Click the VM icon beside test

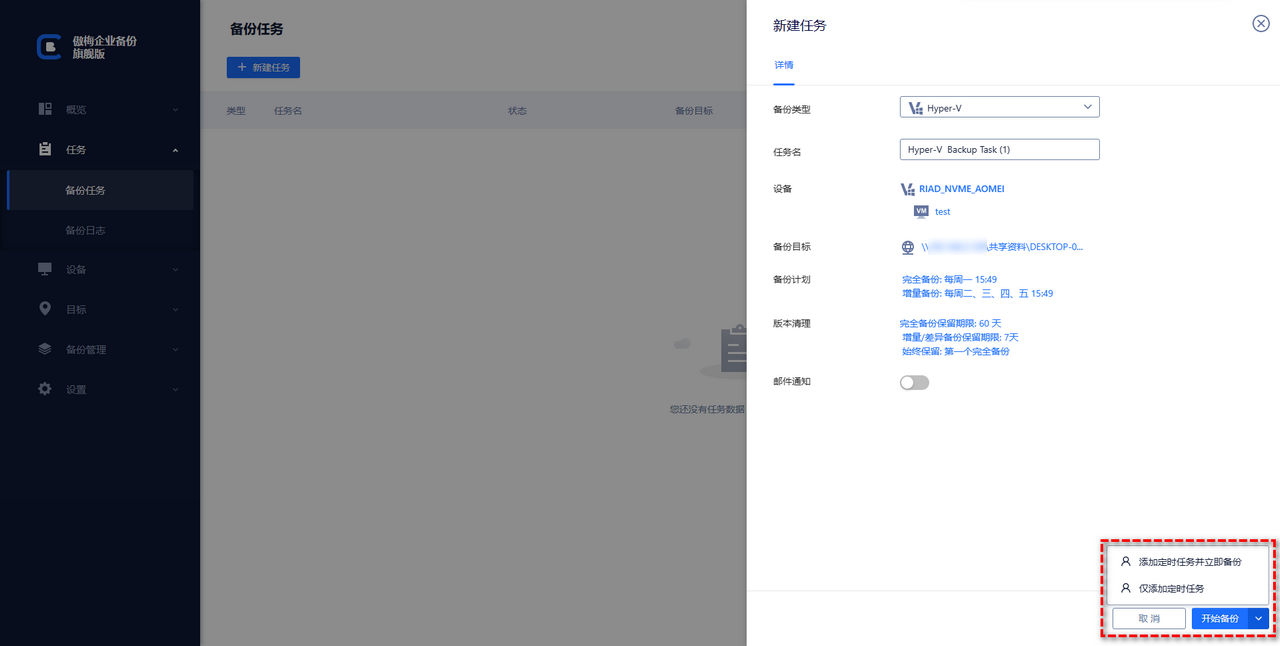pos(921,211)
